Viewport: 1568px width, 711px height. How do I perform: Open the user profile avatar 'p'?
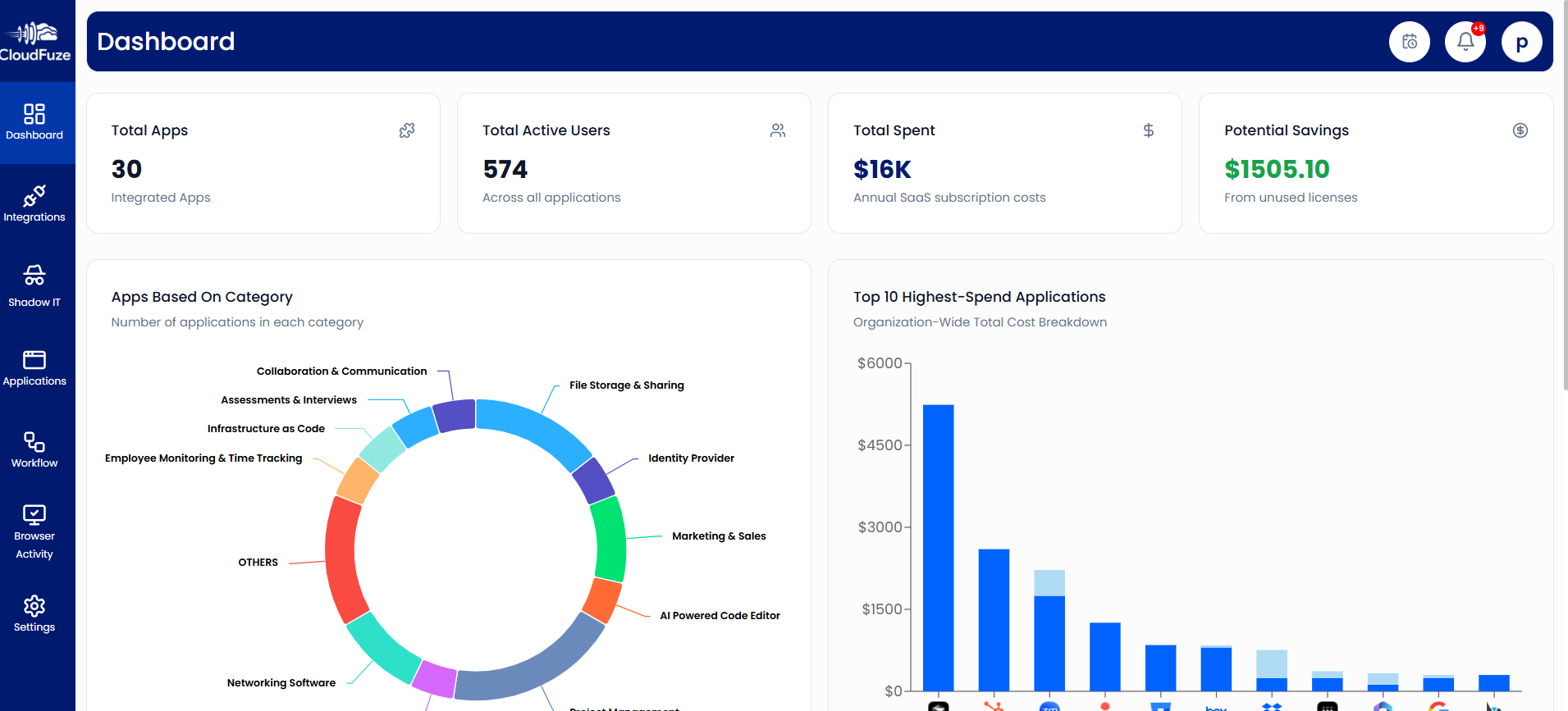tap(1522, 42)
